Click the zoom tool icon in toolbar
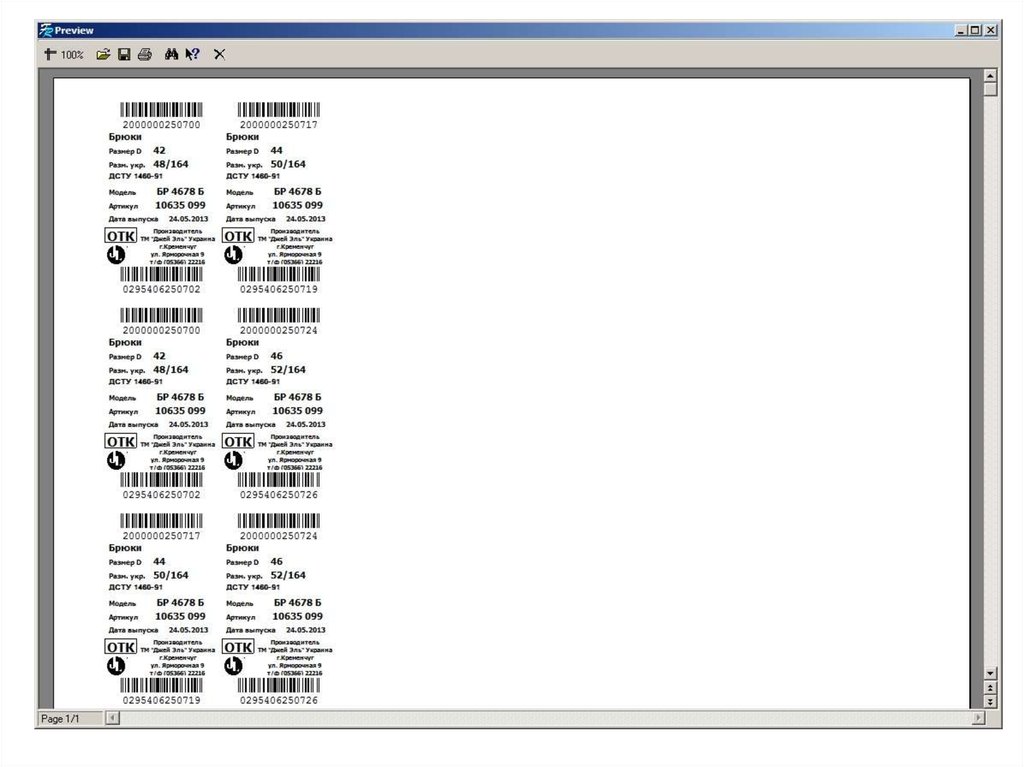Image resolution: width=1024 pixels, height=767 pixels. coord(48,54)
